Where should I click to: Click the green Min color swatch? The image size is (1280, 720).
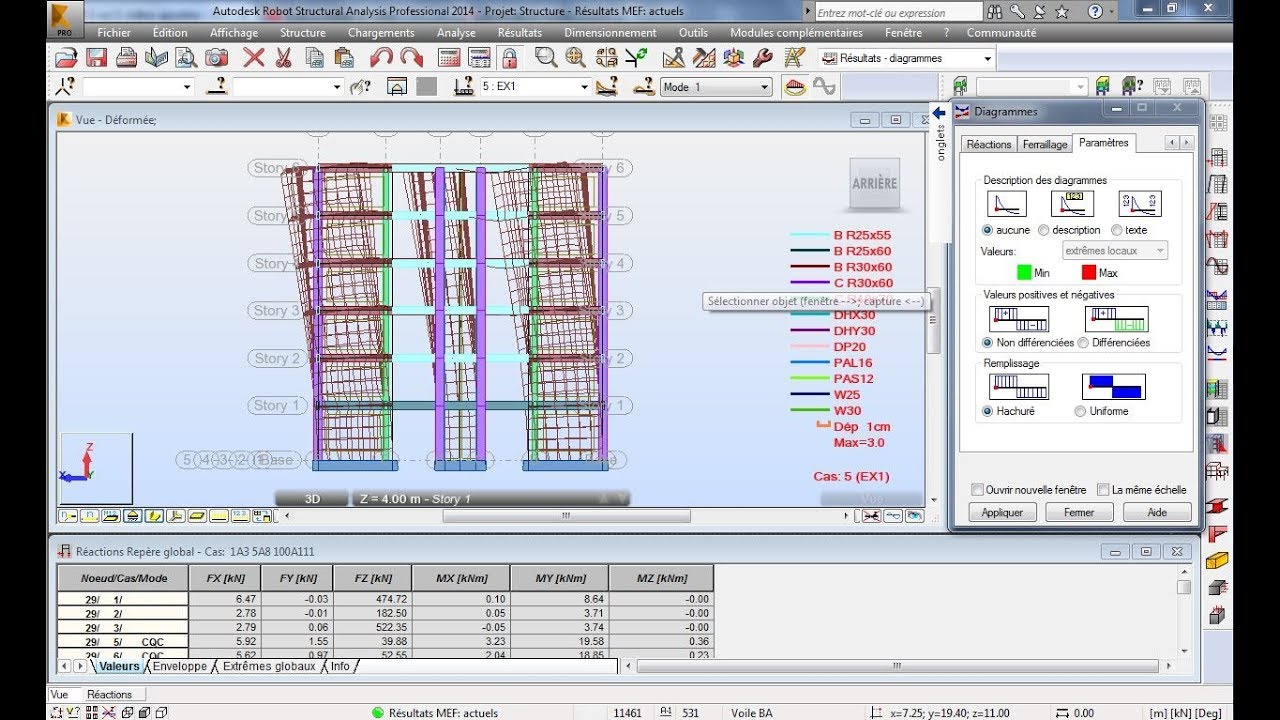(x=1024, y=272)
